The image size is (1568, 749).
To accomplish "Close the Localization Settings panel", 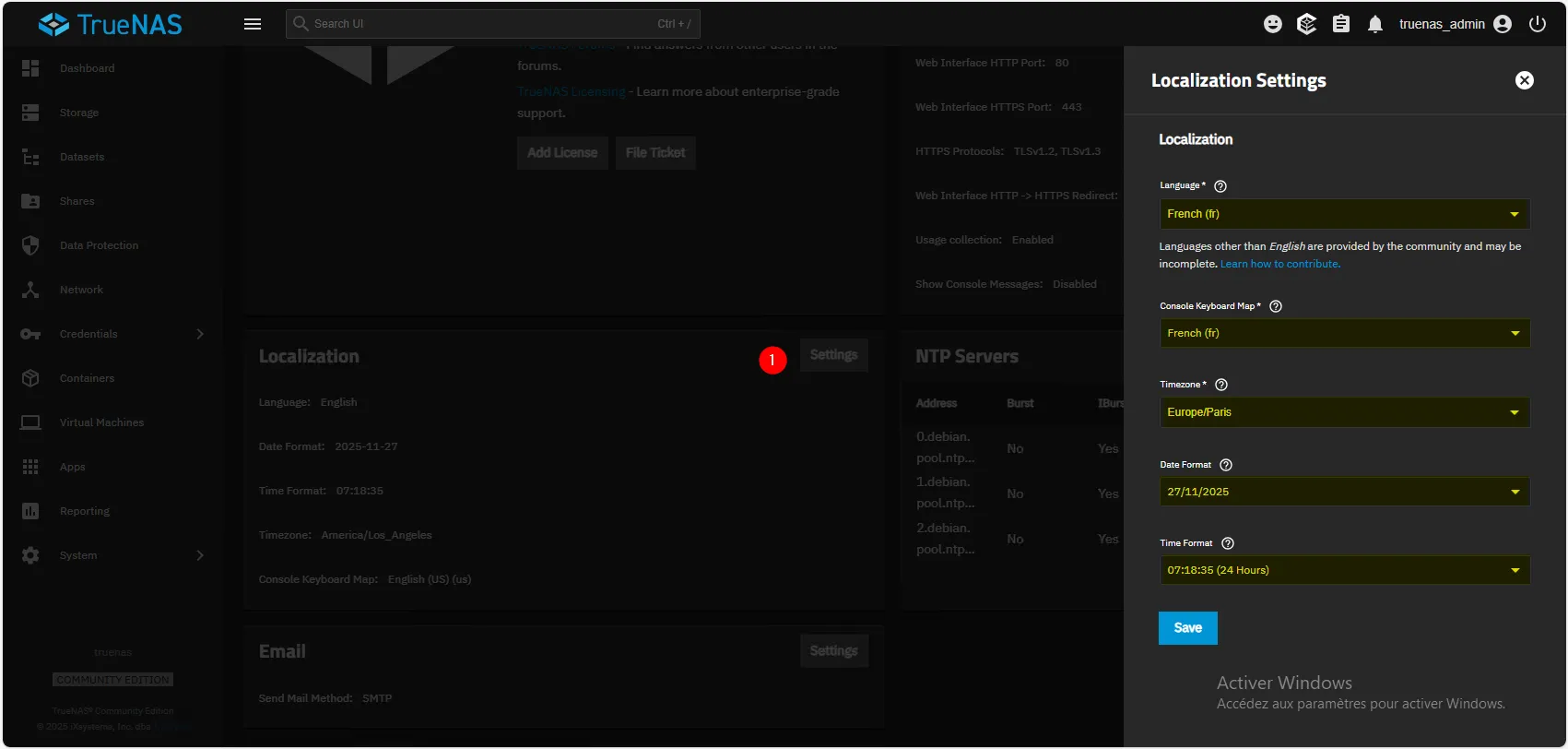I will click(1525, 80).
